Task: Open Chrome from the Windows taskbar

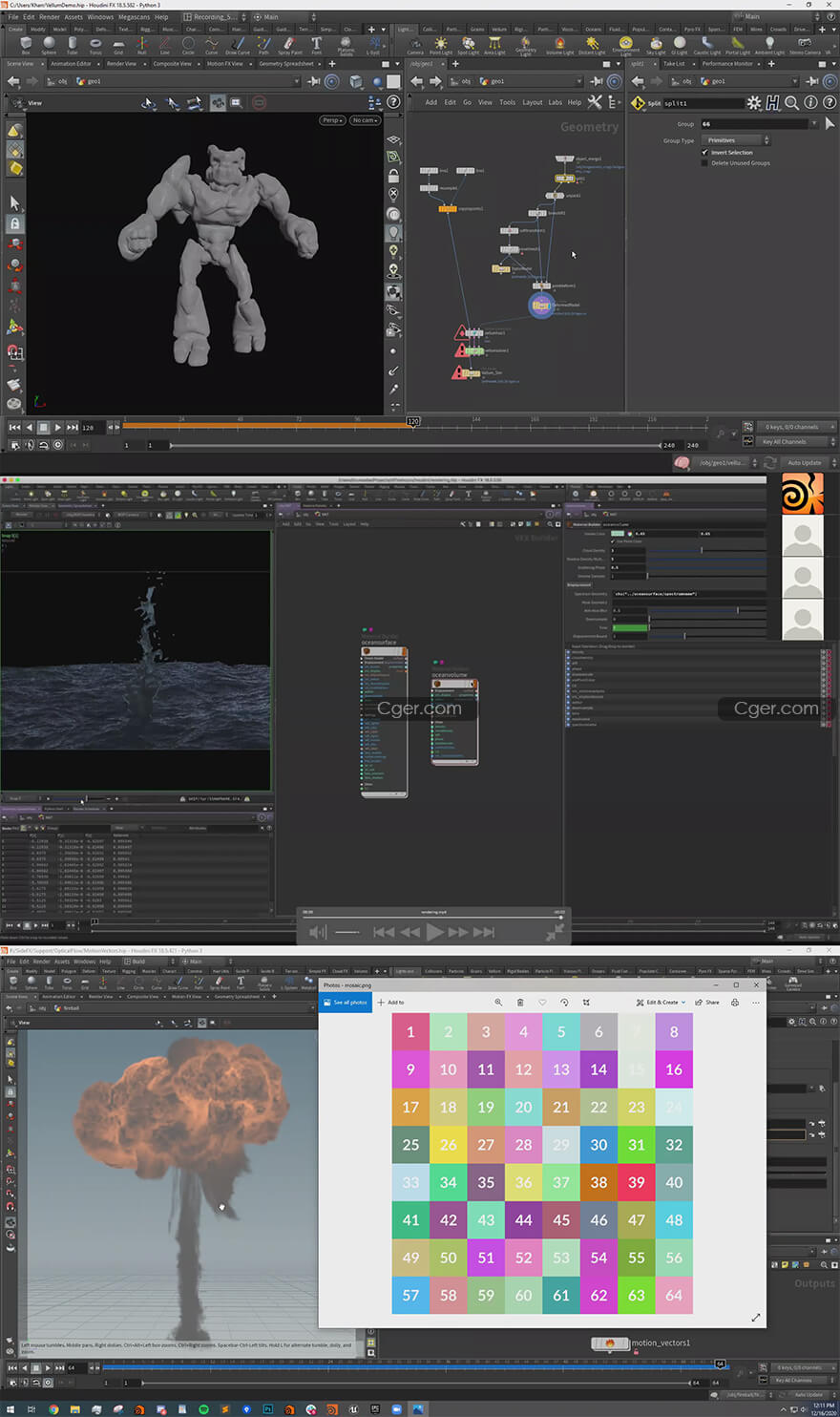Action: click(53, 1408)
